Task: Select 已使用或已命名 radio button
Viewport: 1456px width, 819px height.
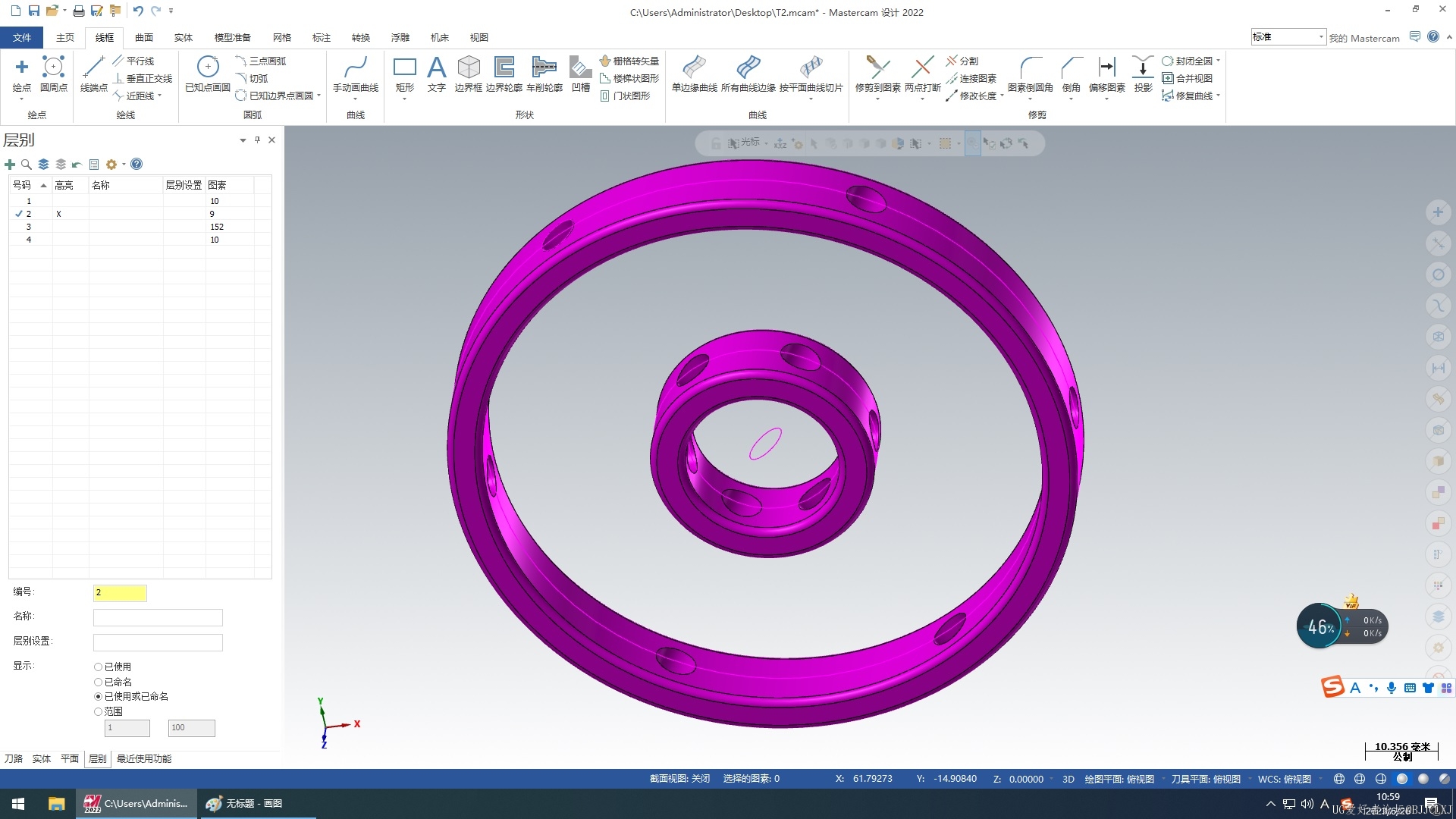Action: pyautogui.click(x=98, y=697)
